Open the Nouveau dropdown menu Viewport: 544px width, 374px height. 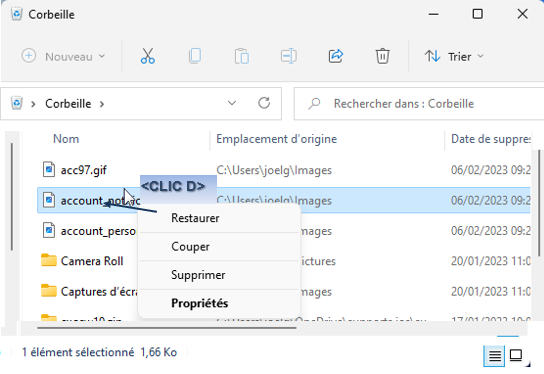tap(63, 56)
